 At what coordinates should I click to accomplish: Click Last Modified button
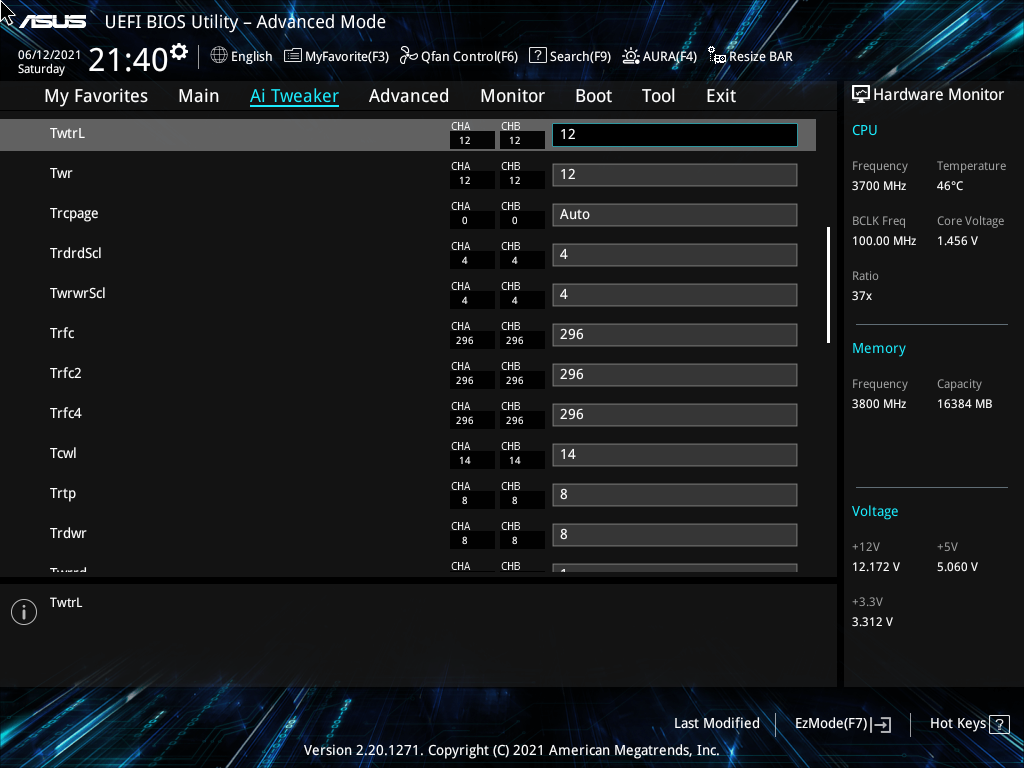pos(716,723)
